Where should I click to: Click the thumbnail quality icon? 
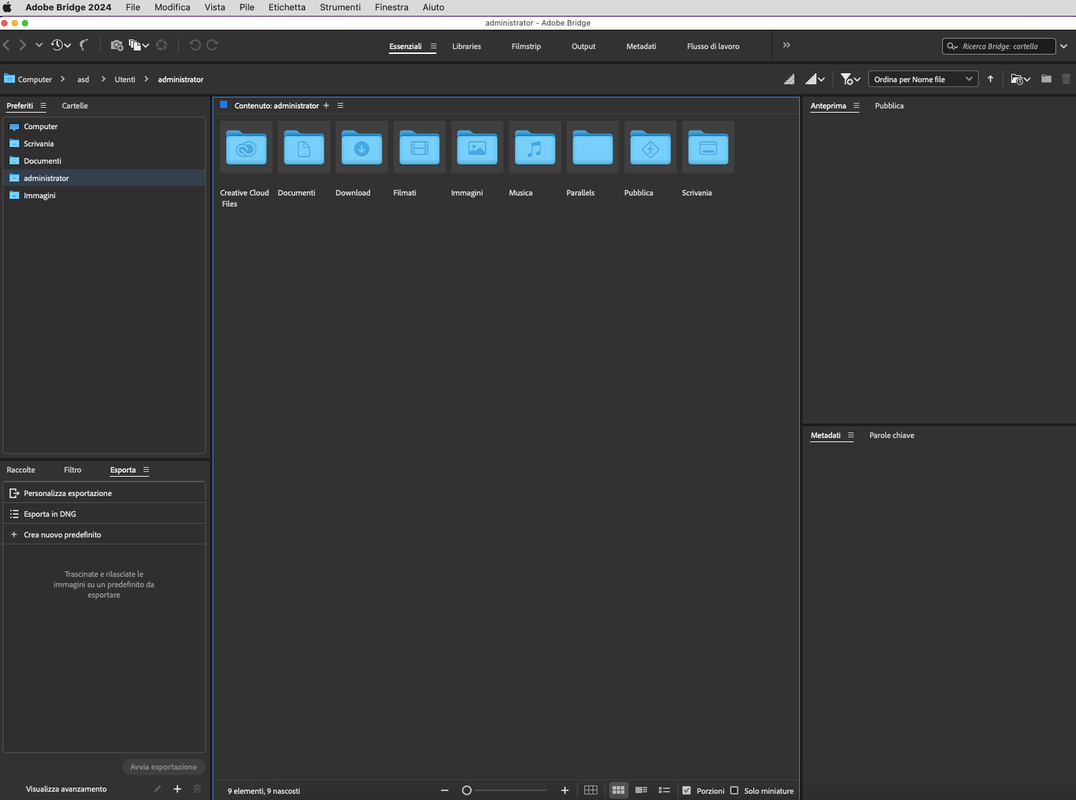tap(789, 80)
